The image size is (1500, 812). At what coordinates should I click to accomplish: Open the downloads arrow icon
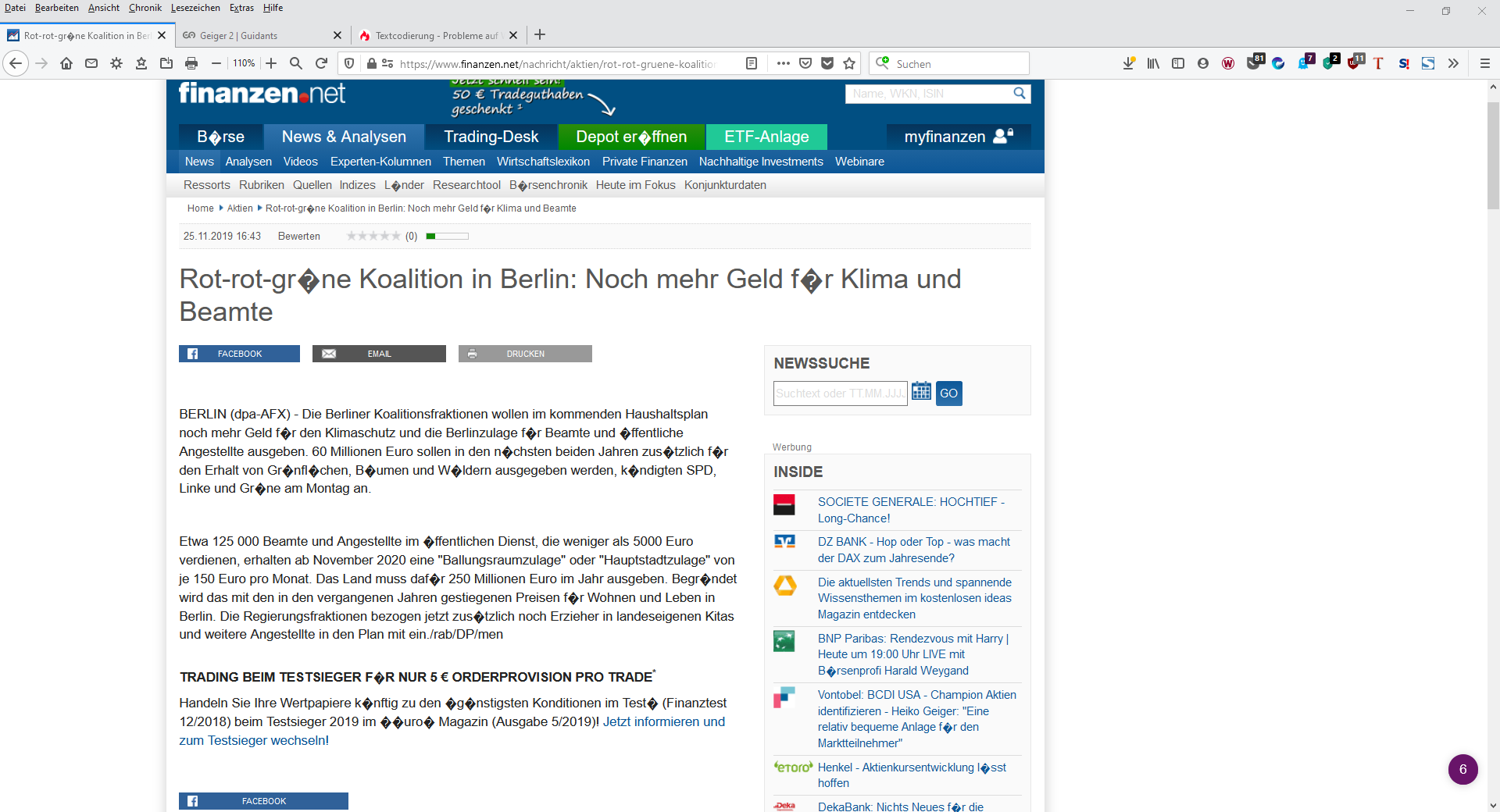1128,63
